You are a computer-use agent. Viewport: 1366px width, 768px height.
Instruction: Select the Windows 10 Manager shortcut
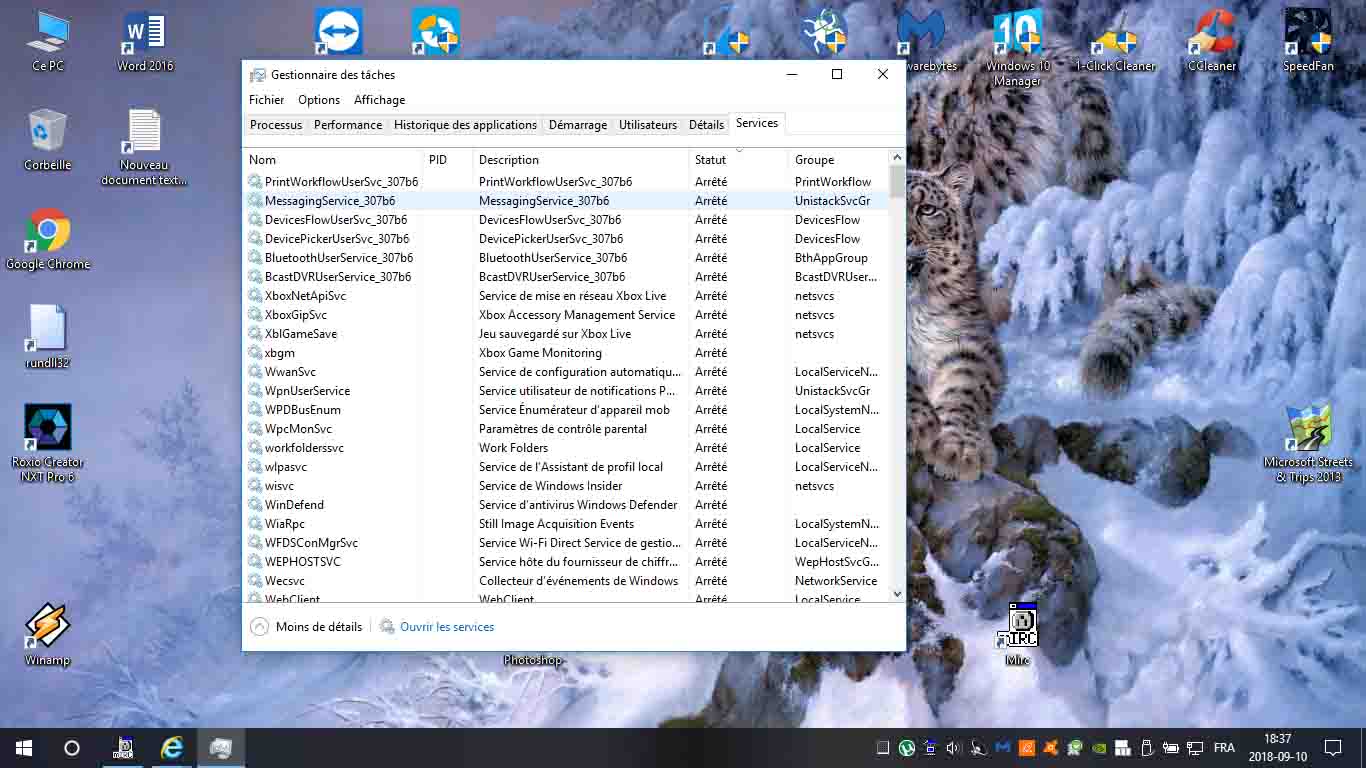point(1017,49)
